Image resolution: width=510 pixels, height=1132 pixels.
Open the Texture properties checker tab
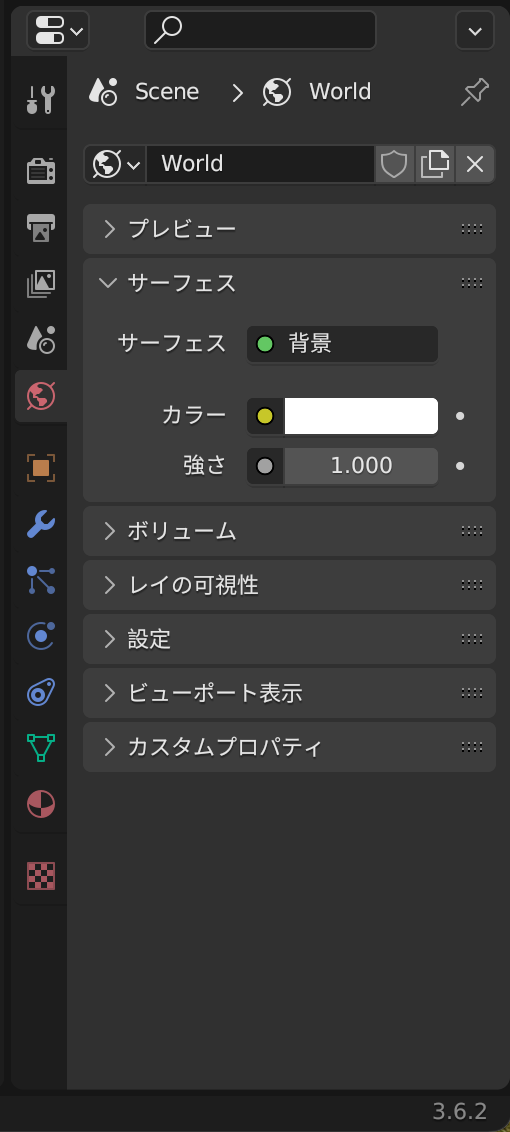click(x=40, y=876)
